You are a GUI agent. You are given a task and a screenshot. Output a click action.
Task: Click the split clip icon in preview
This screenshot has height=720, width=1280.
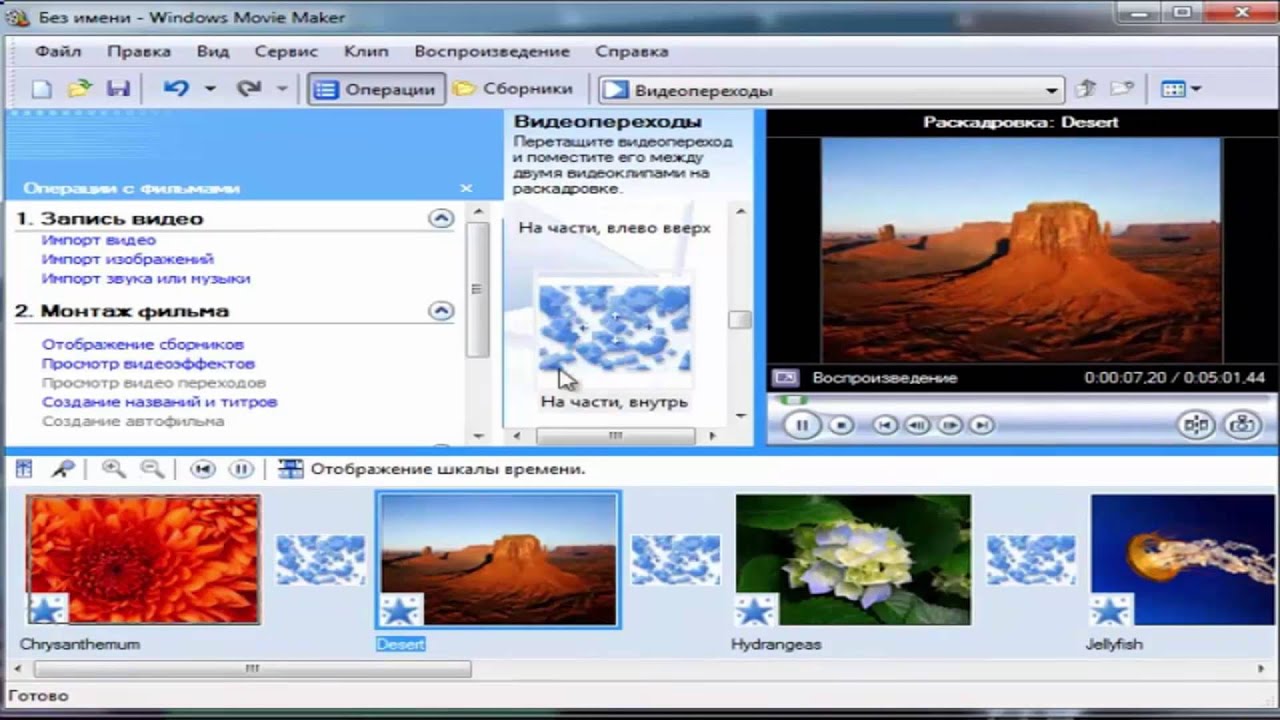(x=1196, y=425)
